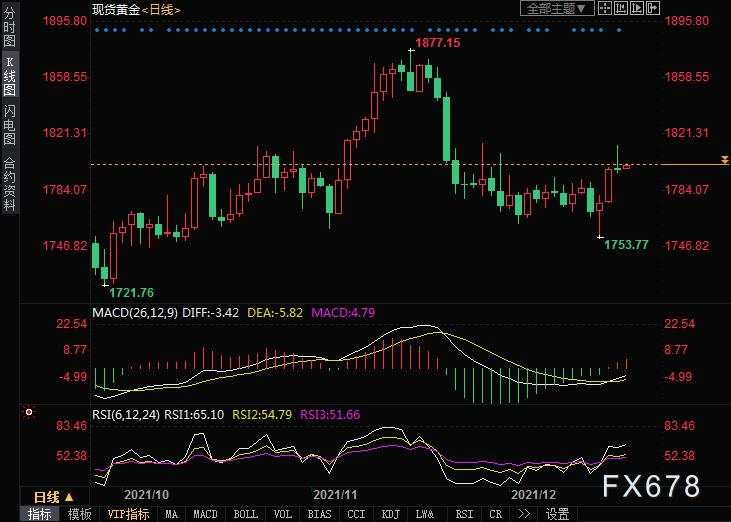Screen dimensions: 731x522
Task: Click the 1877.15 high price label
Action: coord(437,43)
